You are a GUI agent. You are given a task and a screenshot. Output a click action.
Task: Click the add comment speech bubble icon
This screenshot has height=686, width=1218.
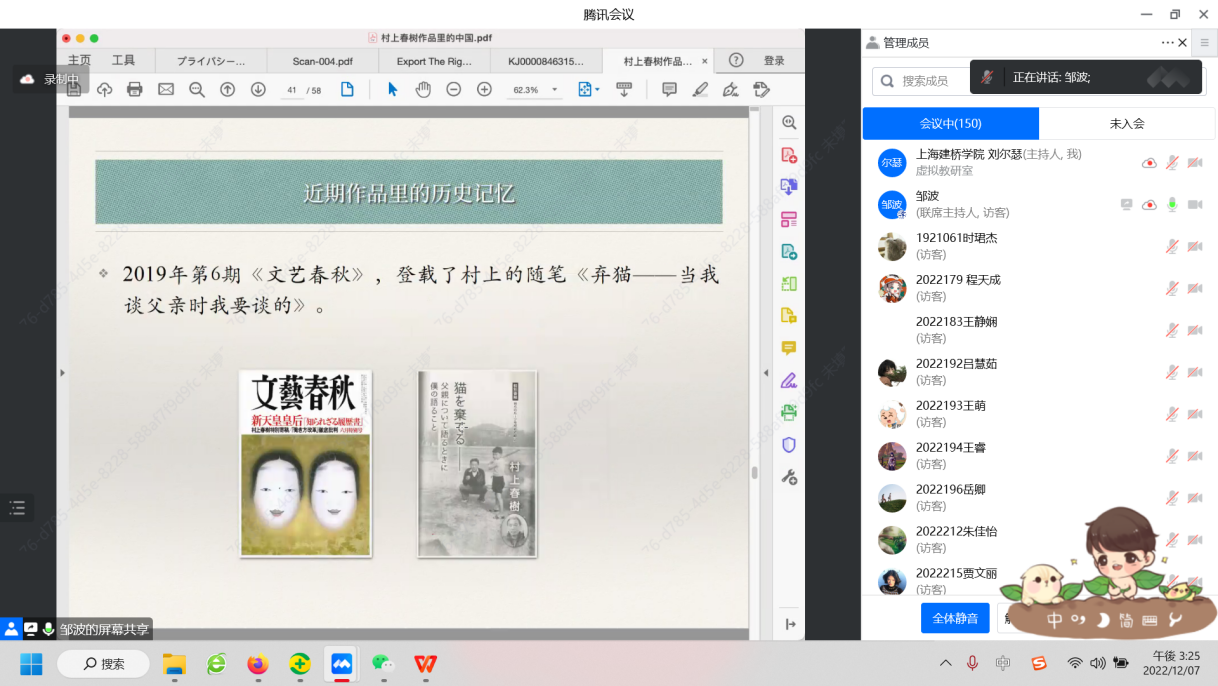[669, 90]
